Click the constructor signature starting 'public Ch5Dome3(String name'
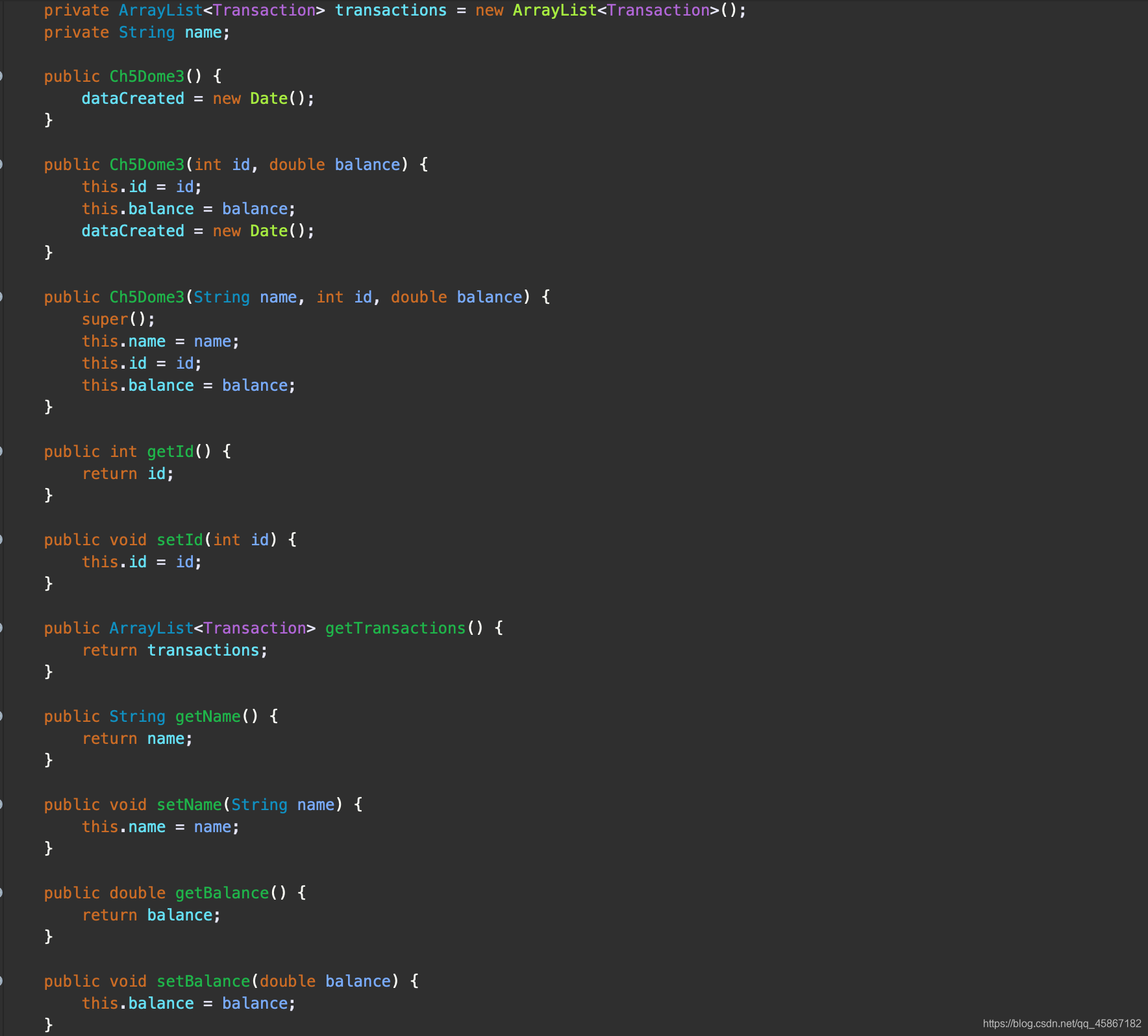Viewport: 1148px width, 1036px height. point(297,297)
